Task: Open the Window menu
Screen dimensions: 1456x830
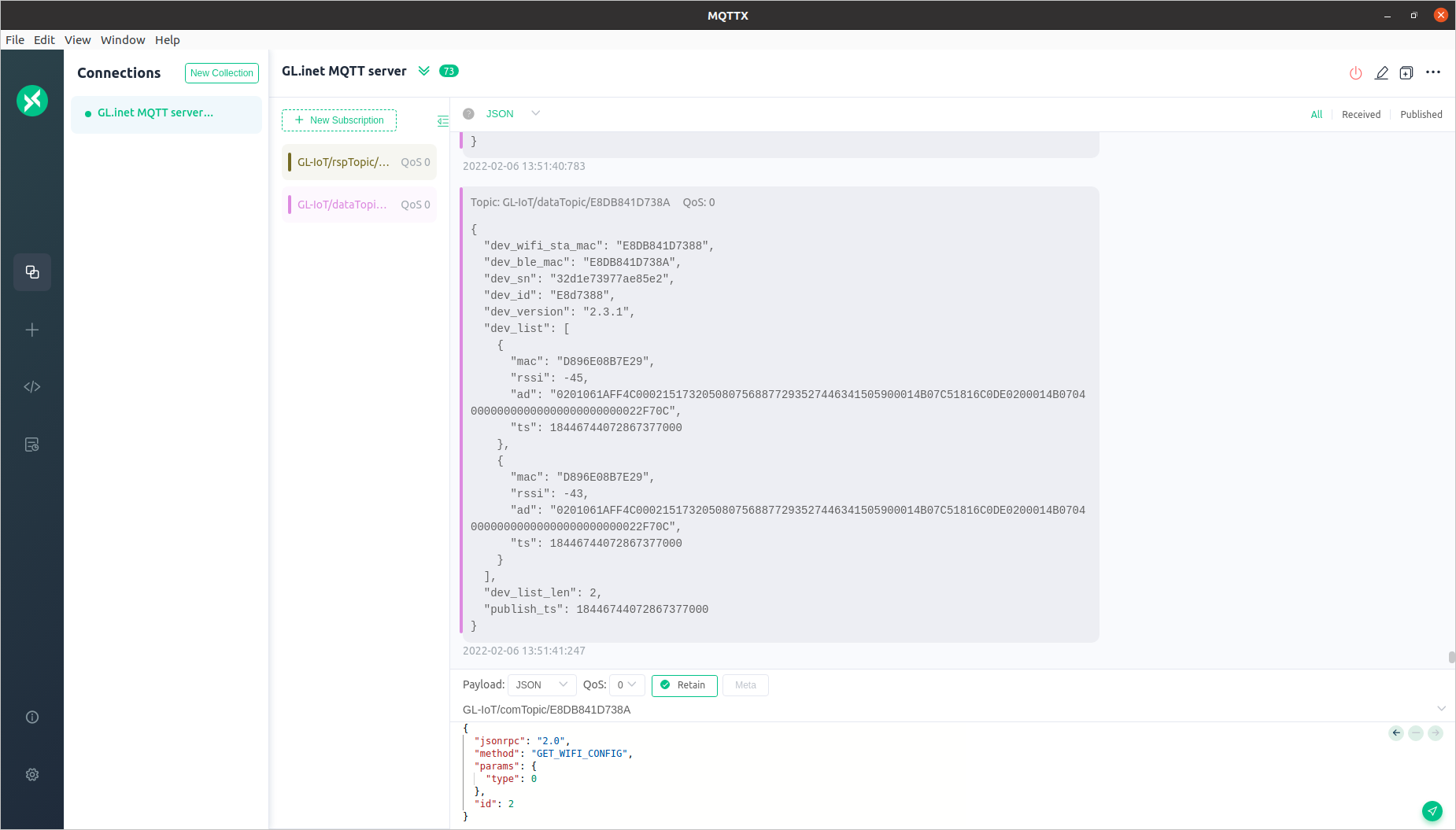Action: pyautogui.click(x=123, y=40)
